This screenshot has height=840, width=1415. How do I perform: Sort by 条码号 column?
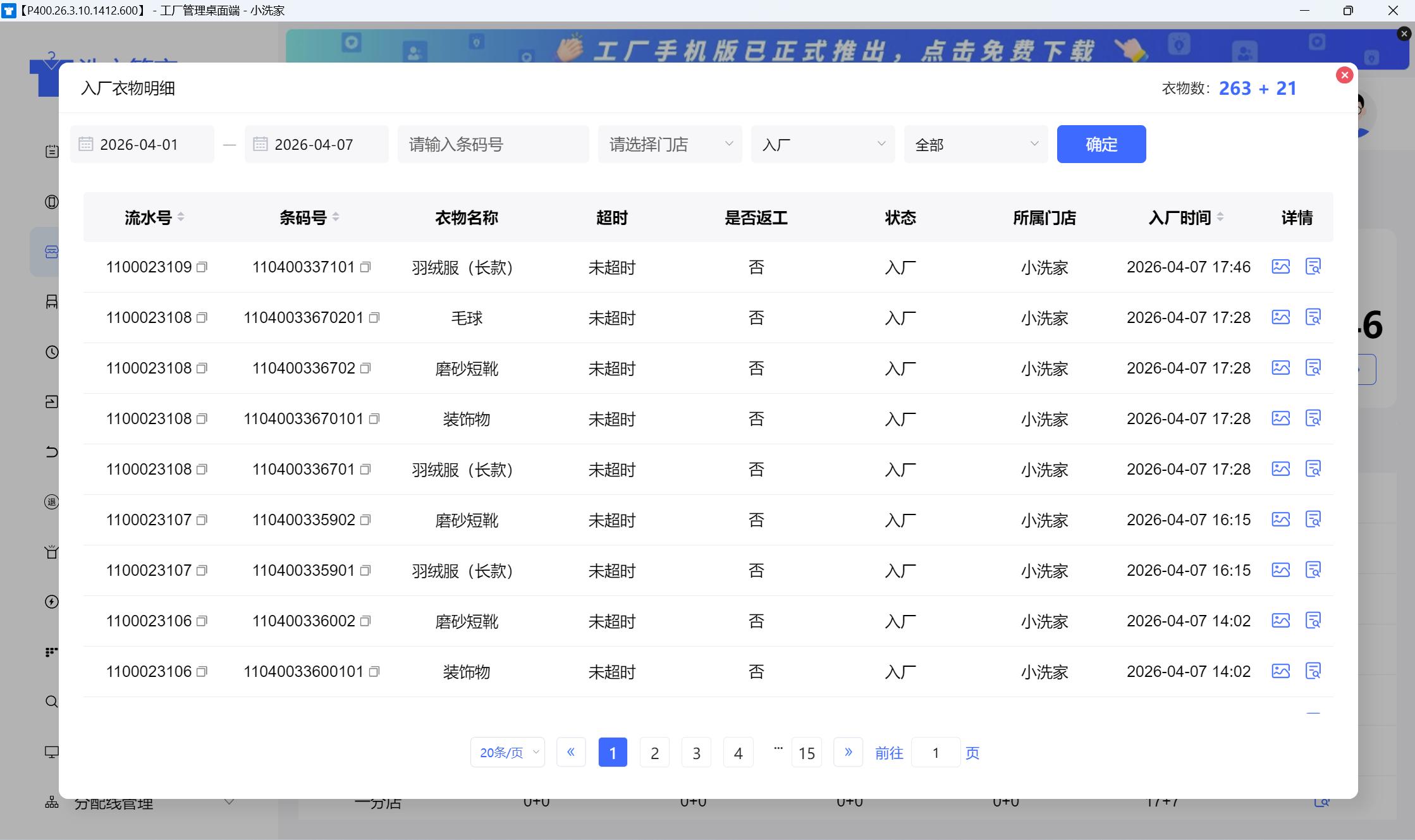tap(336, 217)
